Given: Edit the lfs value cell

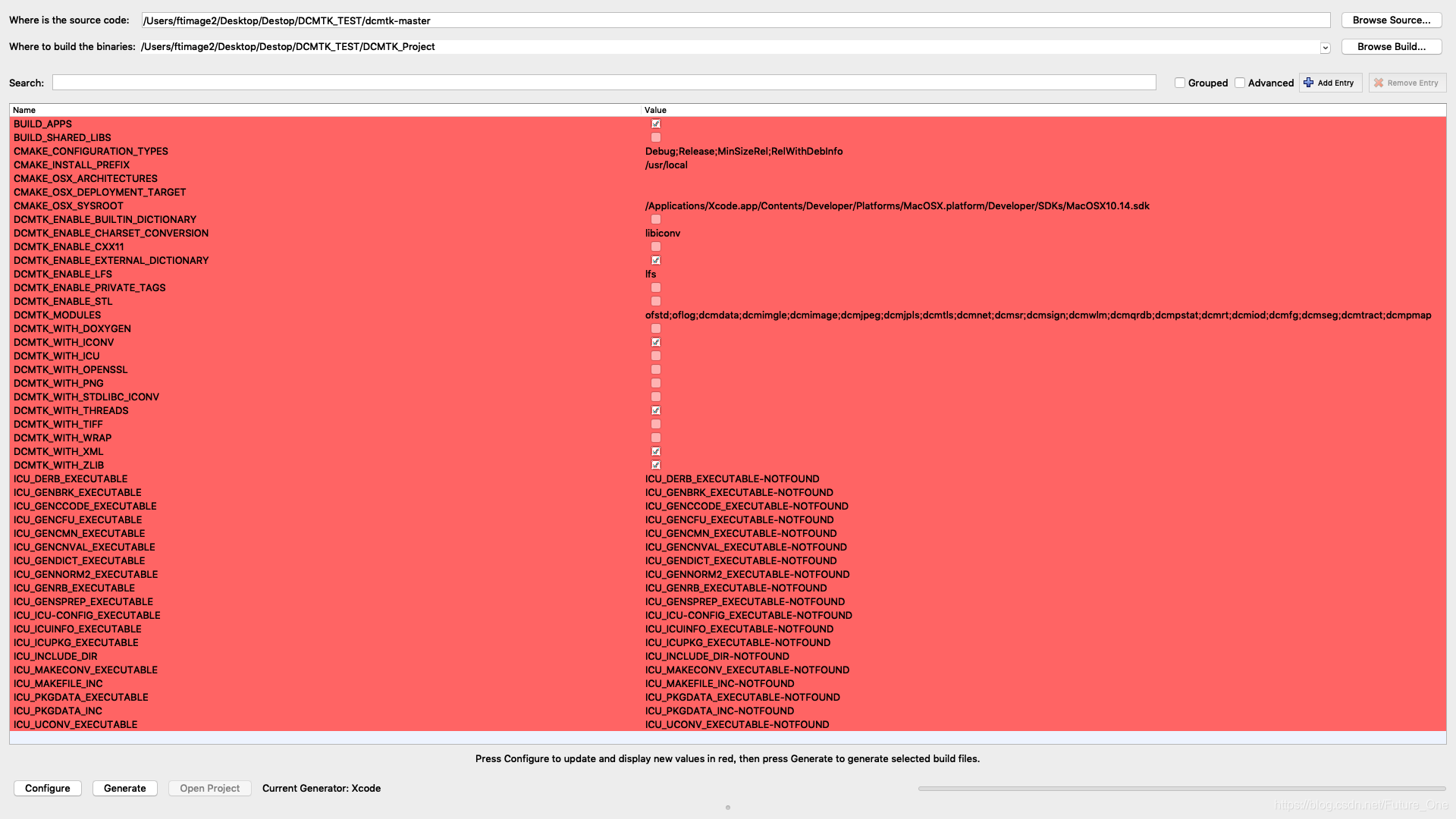Looking at the screenshot, I should click(651, 274).
